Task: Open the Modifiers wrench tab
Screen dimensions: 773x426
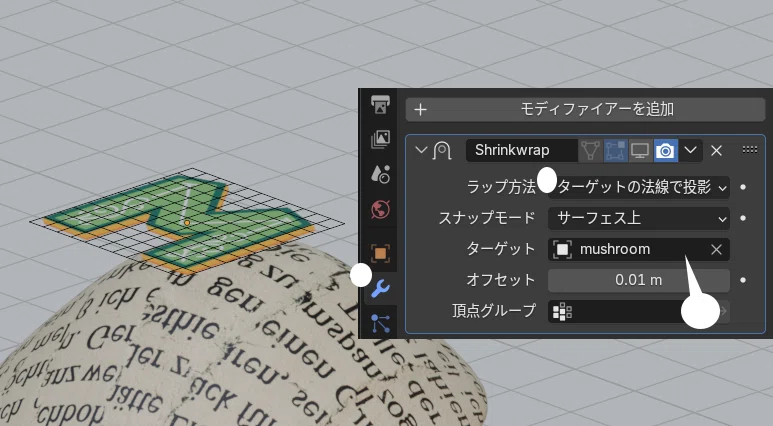Action: point(380,288)
